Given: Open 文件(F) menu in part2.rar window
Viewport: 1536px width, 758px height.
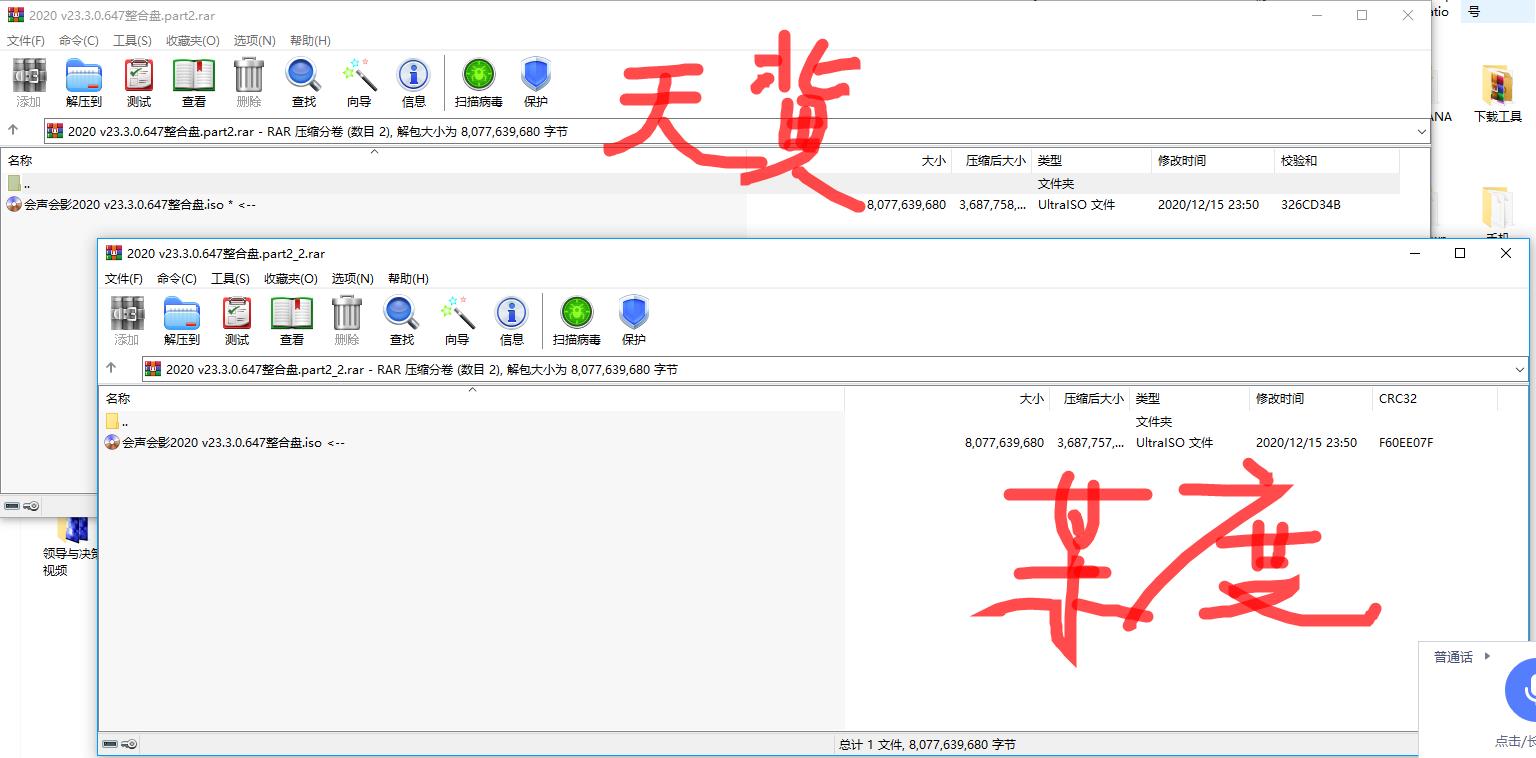Looking at the screenshot, I should click(x=26, y=40).
